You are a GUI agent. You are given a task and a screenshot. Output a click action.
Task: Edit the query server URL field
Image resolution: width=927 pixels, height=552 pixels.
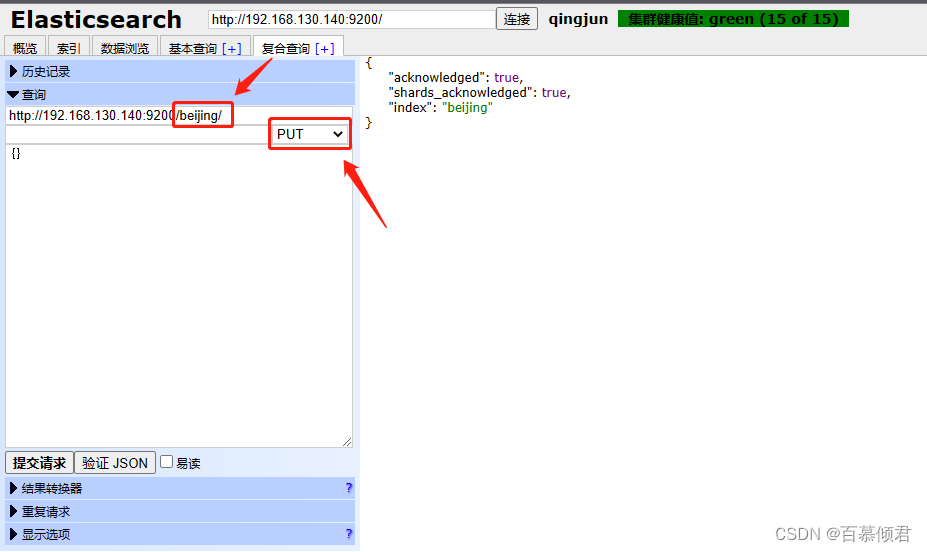tap(179, 115)
